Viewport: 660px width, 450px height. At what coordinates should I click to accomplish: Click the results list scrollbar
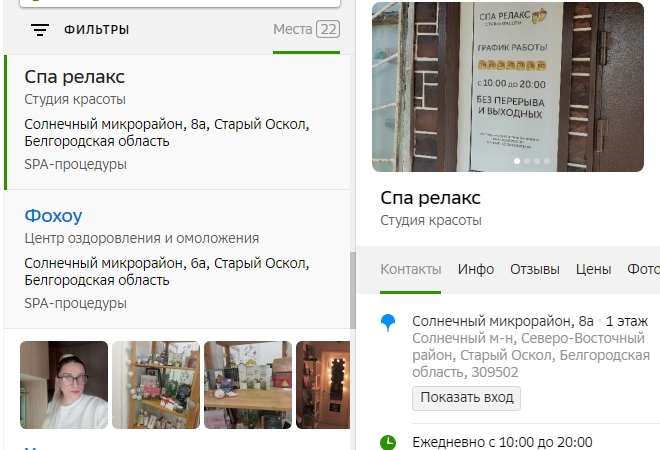(353, 290)
